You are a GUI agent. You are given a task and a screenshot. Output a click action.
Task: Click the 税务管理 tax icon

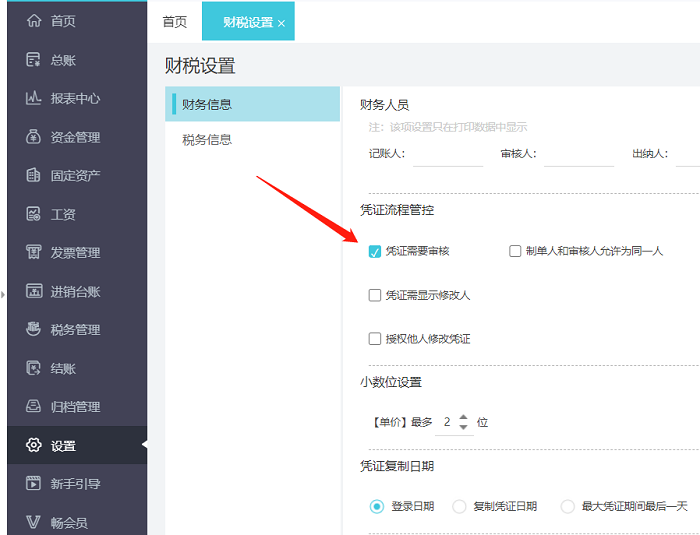coord(33,329)
